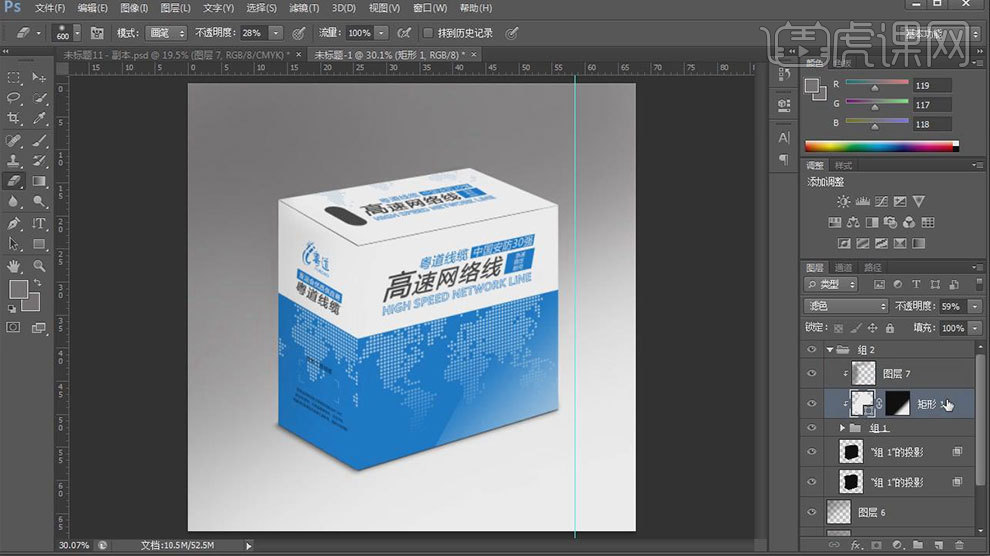Add a Levels adjustment

click(x=862, y=202)
